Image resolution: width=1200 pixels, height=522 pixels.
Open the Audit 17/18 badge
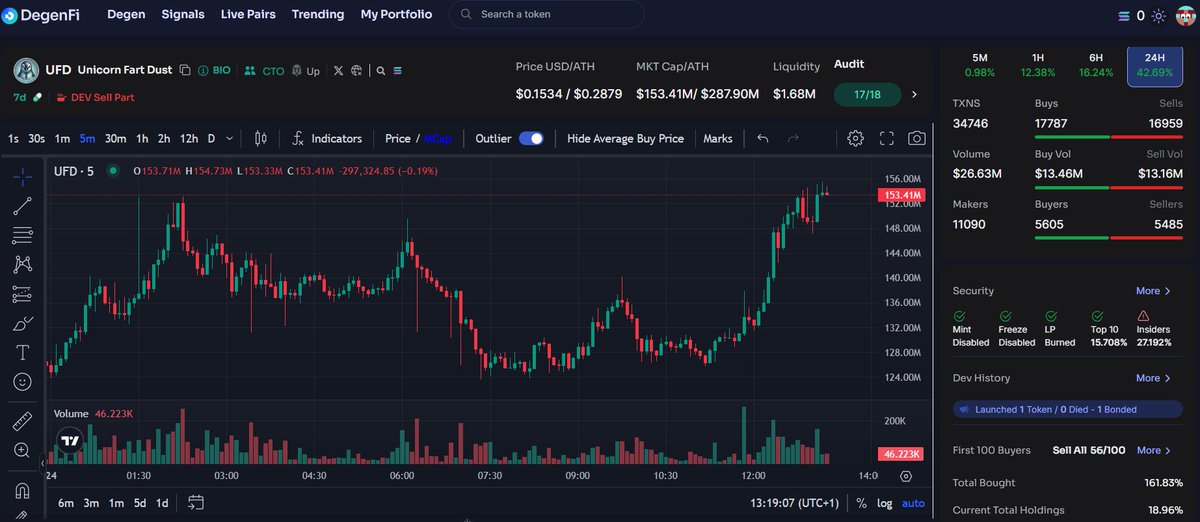[x=868, y=95]
